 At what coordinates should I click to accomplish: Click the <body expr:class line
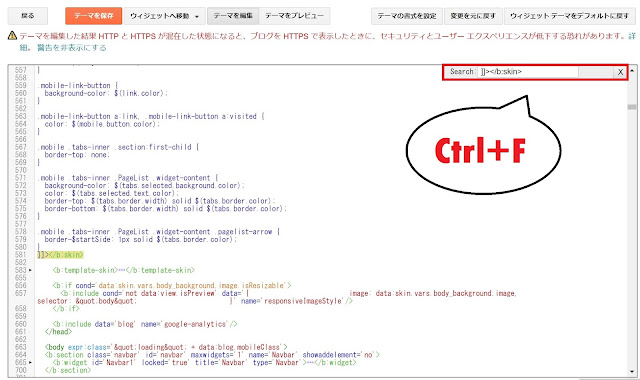pos(166,347)
